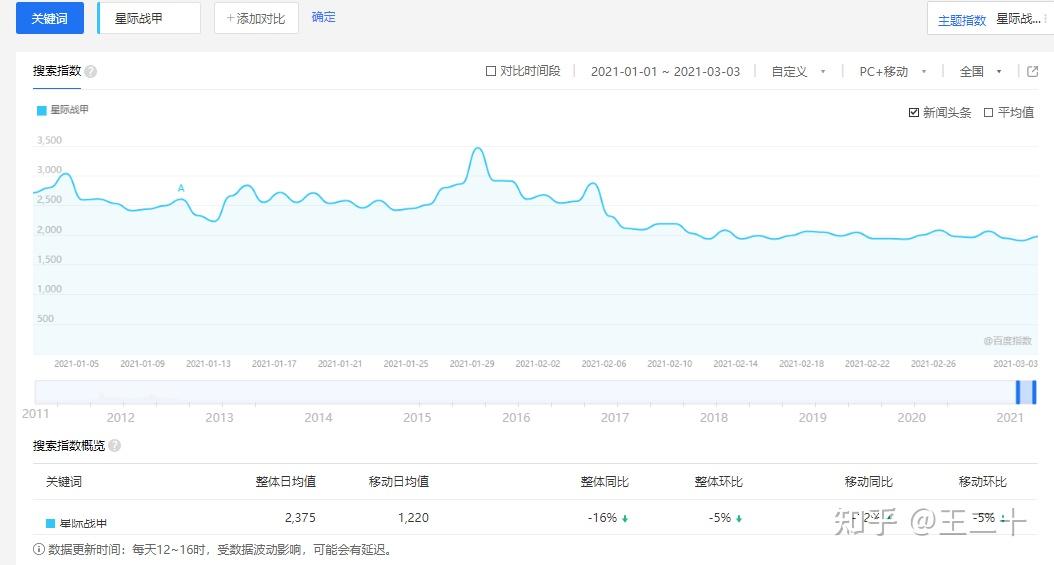This screenshot has height=565, width=1054.
Task: Click the info icon before 数据更新时间
Action: click(x=38, y=550)
